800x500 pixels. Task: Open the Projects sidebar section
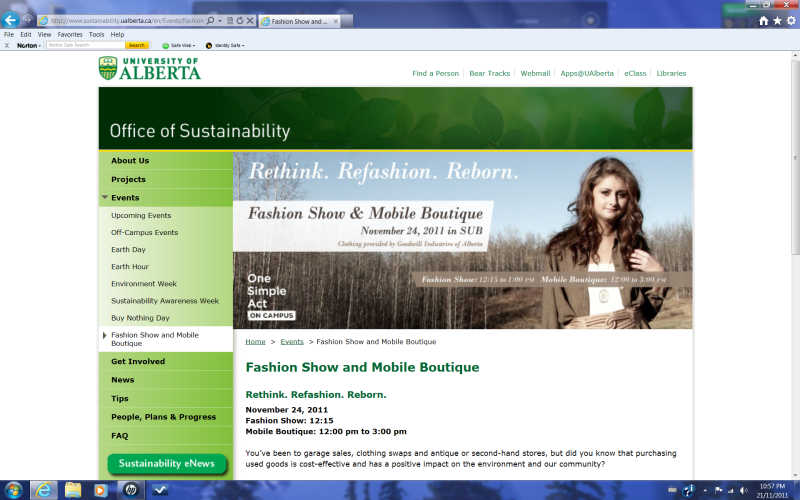(x=166, y=179)
